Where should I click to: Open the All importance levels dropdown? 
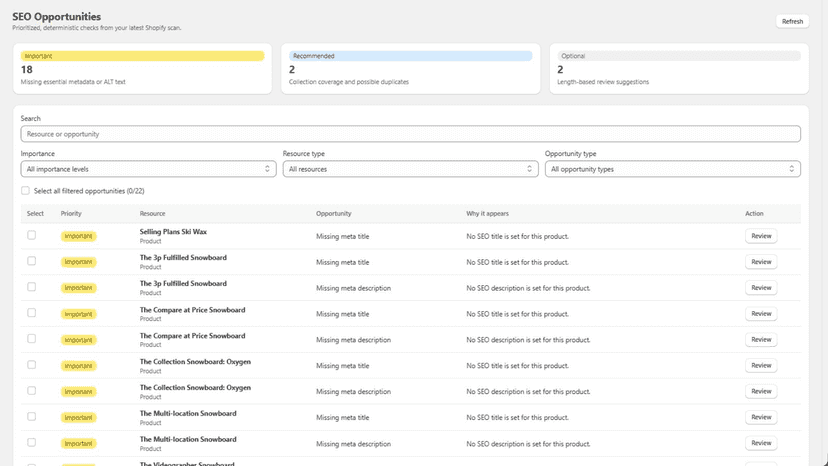pos(148,169)
